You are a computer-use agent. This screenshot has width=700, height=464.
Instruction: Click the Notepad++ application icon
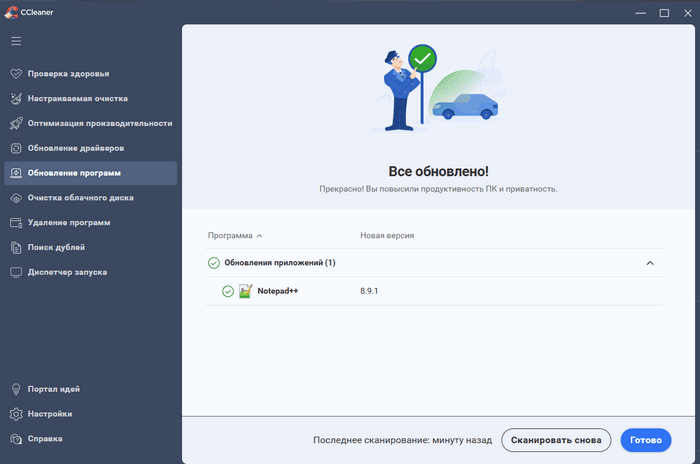coord(245,291)
